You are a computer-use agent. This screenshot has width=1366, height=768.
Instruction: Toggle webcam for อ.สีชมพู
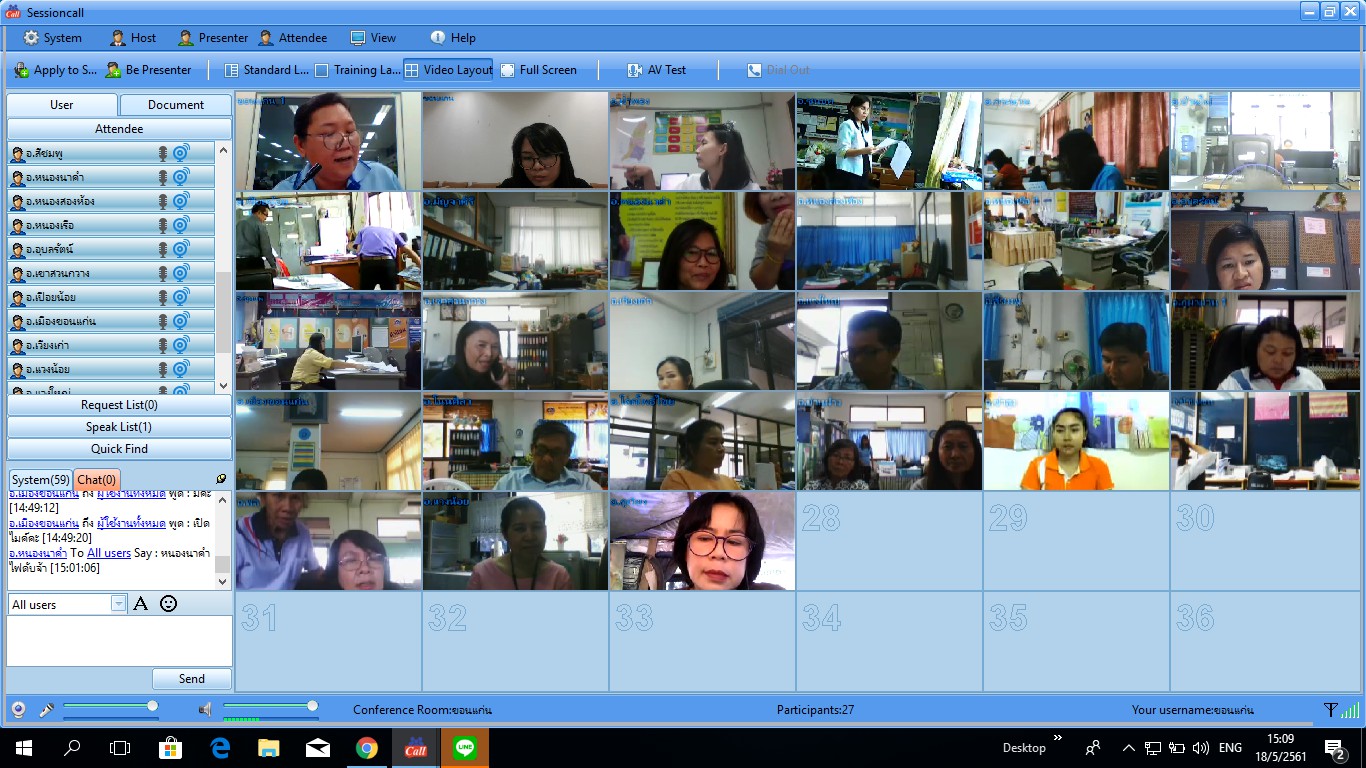point(181,153)
